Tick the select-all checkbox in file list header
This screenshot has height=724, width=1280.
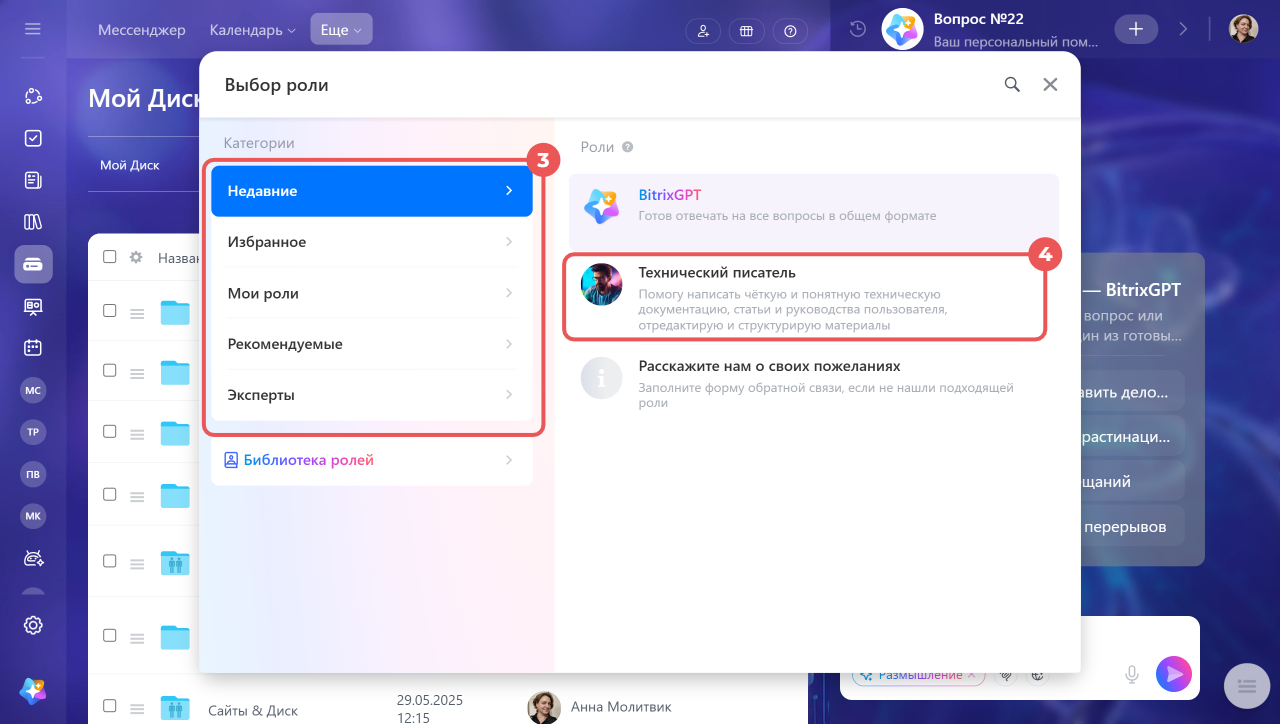pyautogui.click(x=110, y=257)
